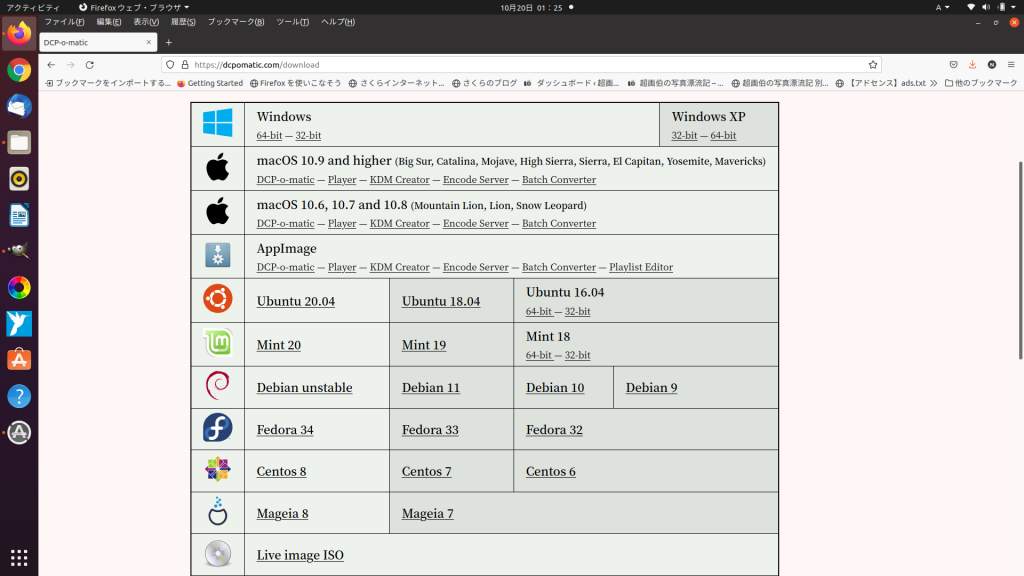Open the 他のブックマーク folder
1024x576 pixels.
(981, 83)
